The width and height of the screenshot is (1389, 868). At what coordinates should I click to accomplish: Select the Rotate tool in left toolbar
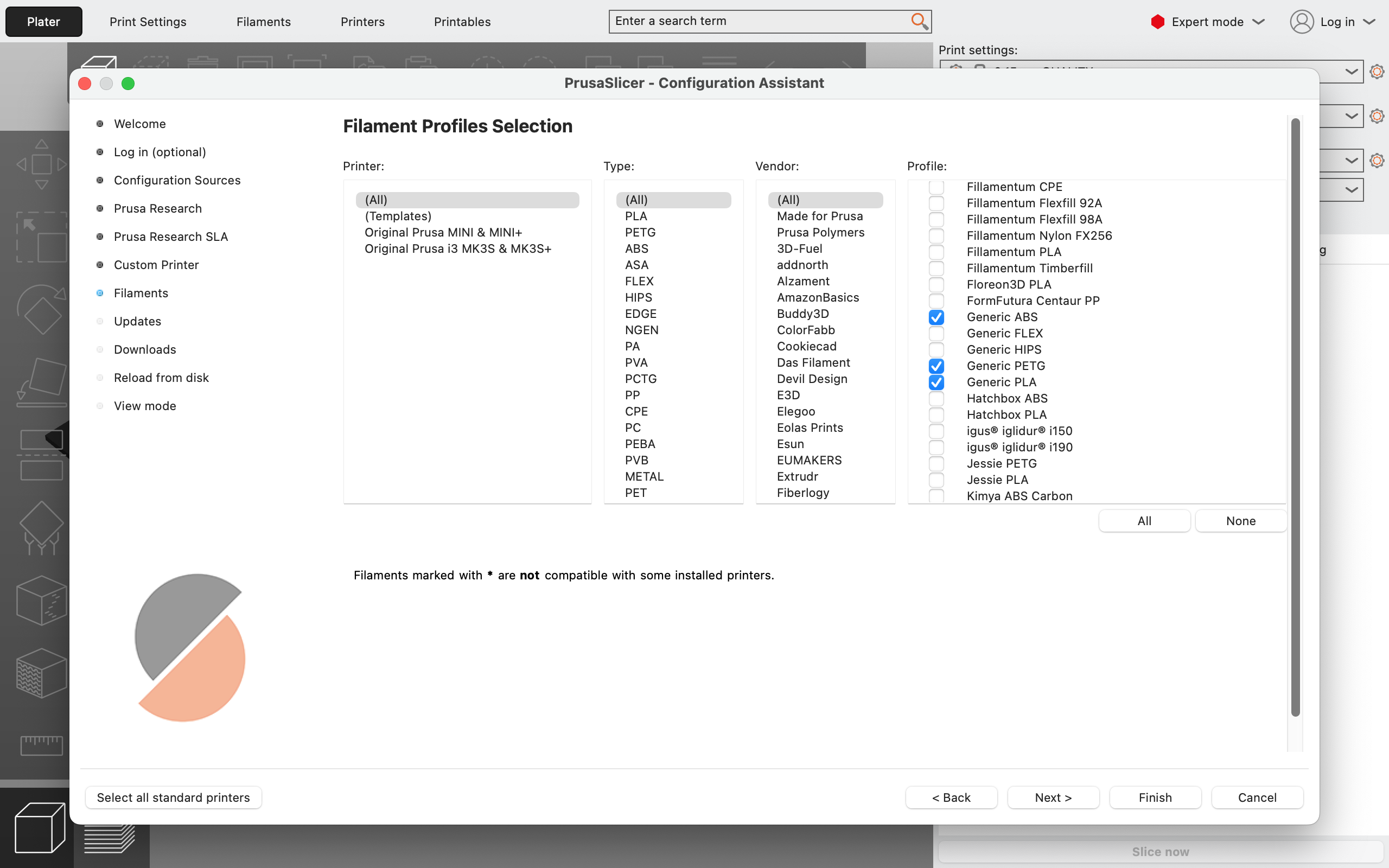click(41, 310)
